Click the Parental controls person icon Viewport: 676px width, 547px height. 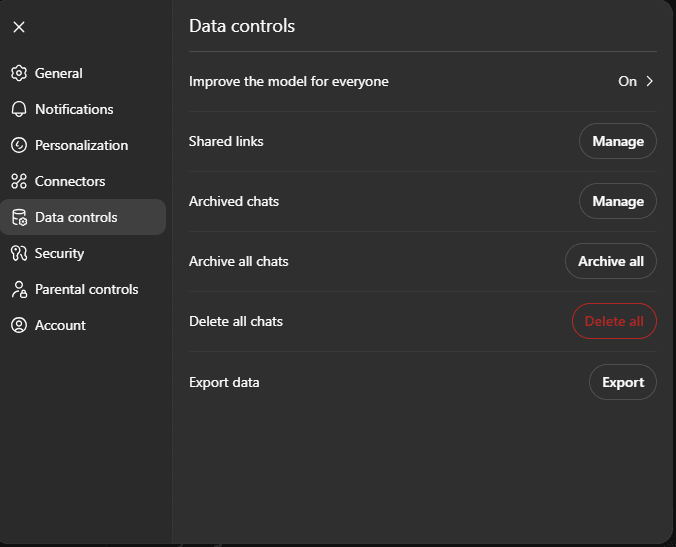point(18,289)
